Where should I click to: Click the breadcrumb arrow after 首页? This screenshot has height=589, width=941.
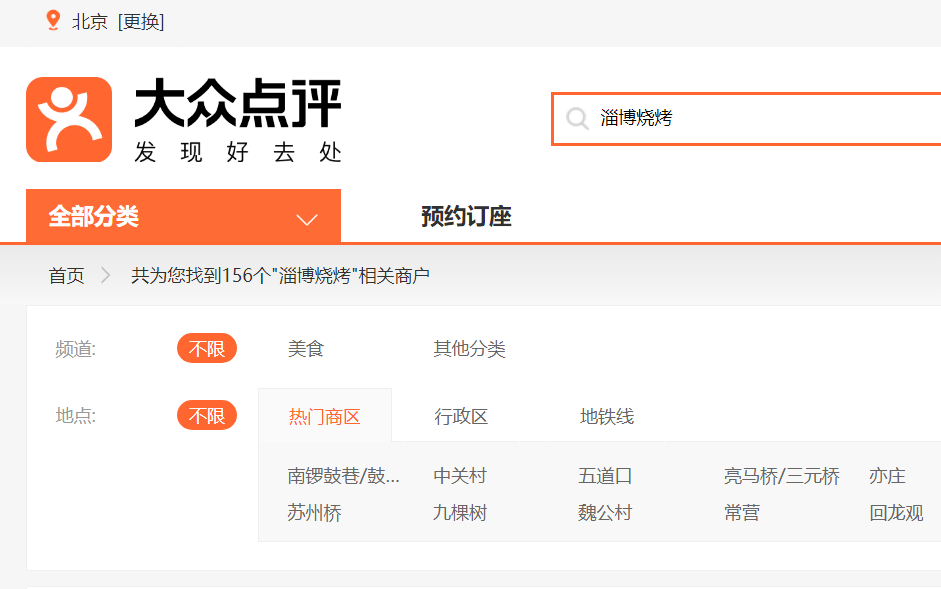click(107, 276)
